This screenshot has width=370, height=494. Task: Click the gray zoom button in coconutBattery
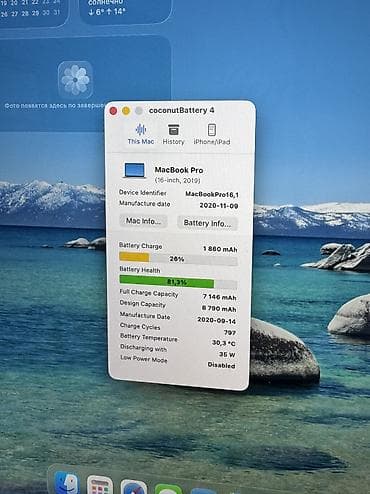pos(139,111)
